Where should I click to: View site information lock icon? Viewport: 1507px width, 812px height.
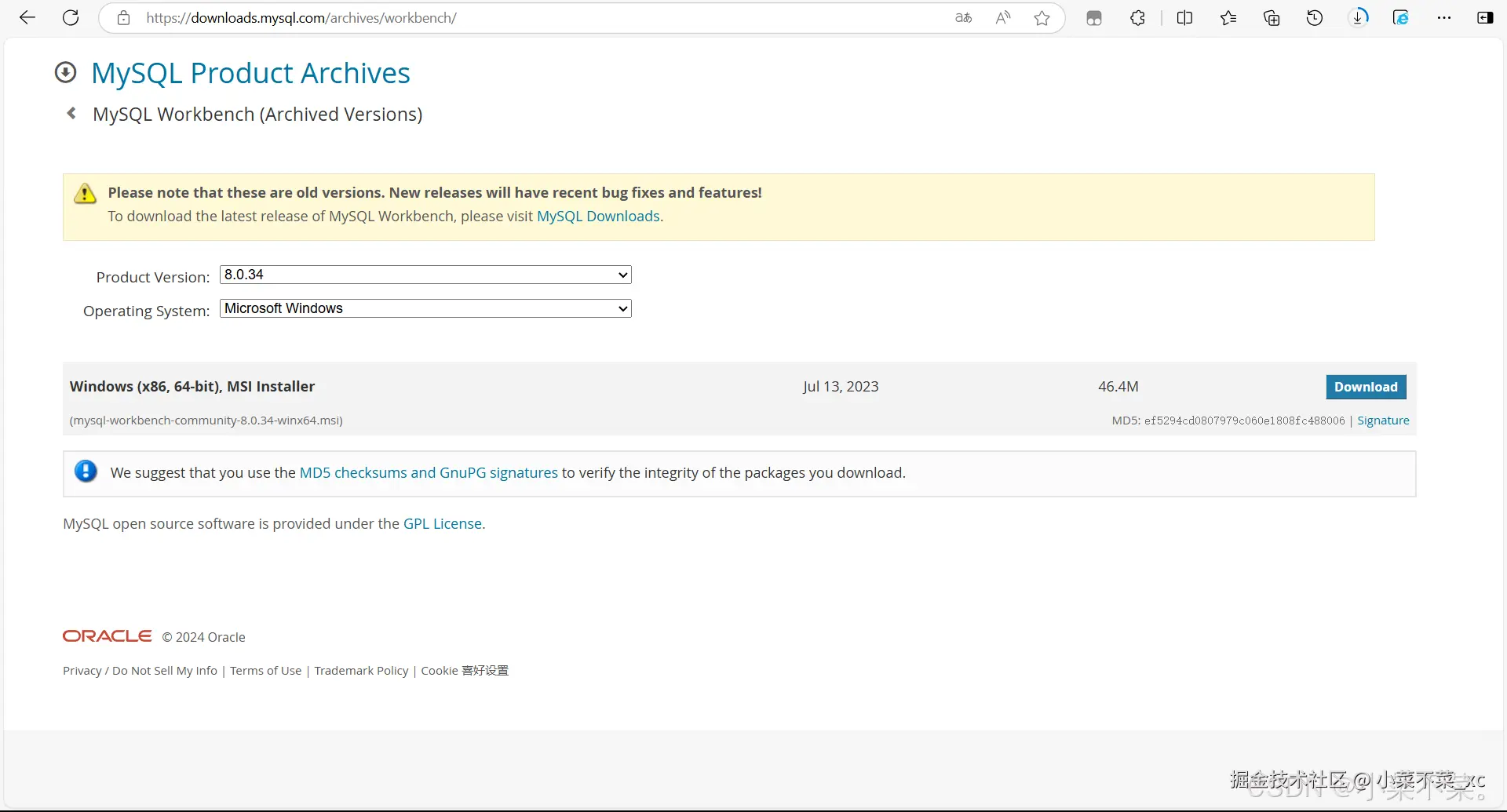(123, 18)
